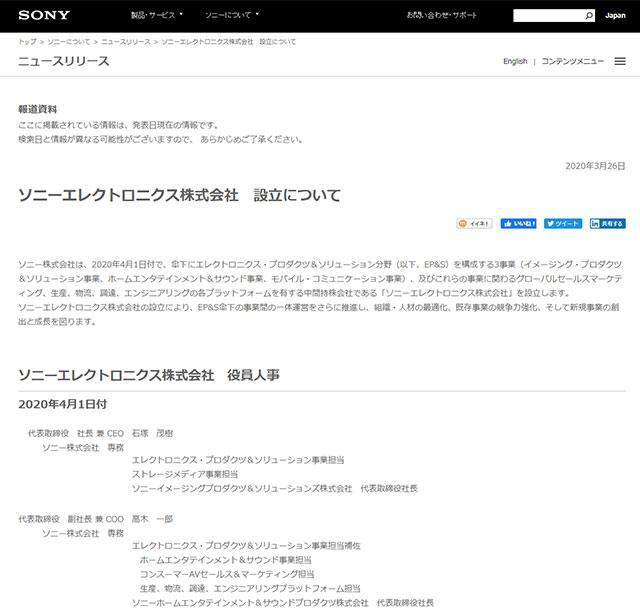Click the search magnifier icon
The image size is (640, 614).
pos(590,16)
